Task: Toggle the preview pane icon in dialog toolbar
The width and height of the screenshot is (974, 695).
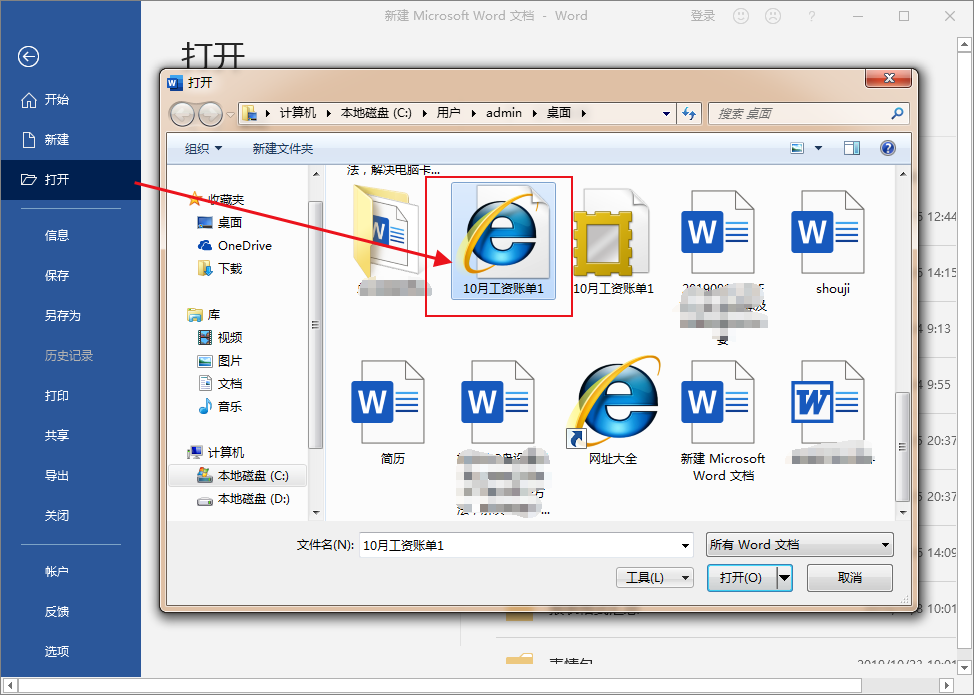Action: [x=851, y=148]
